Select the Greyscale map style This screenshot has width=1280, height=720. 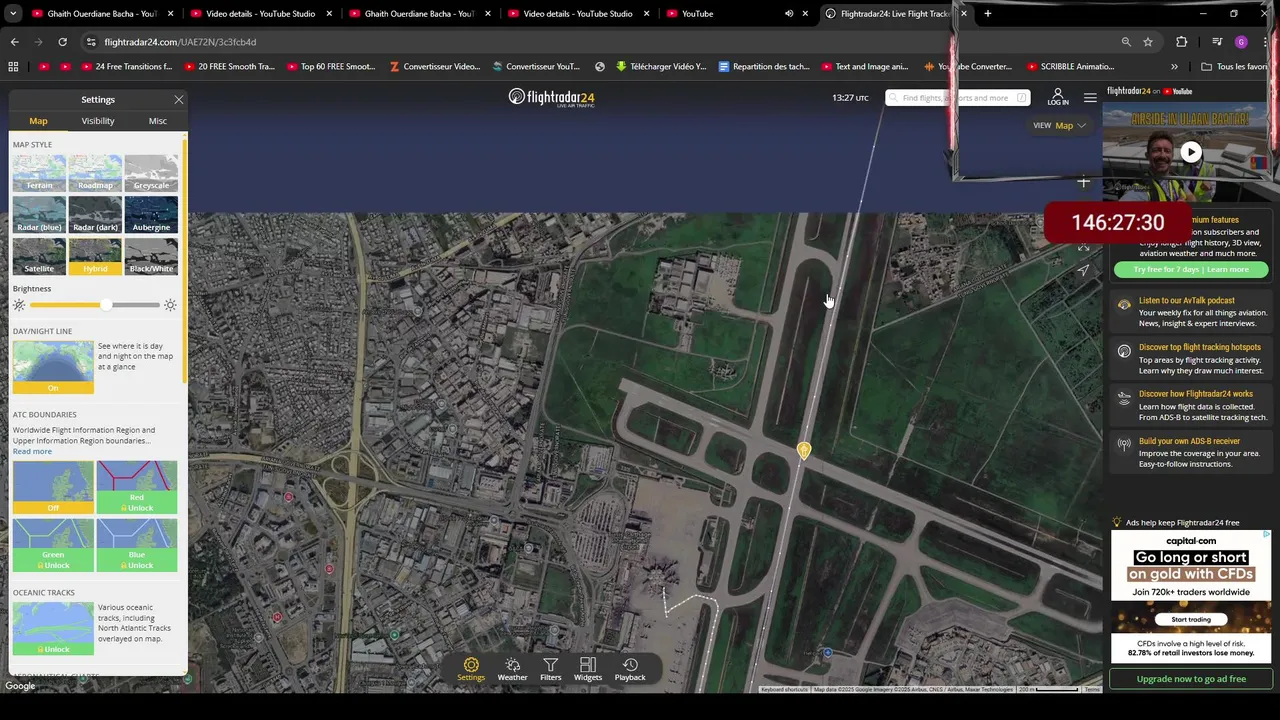(x=151, y=173)
